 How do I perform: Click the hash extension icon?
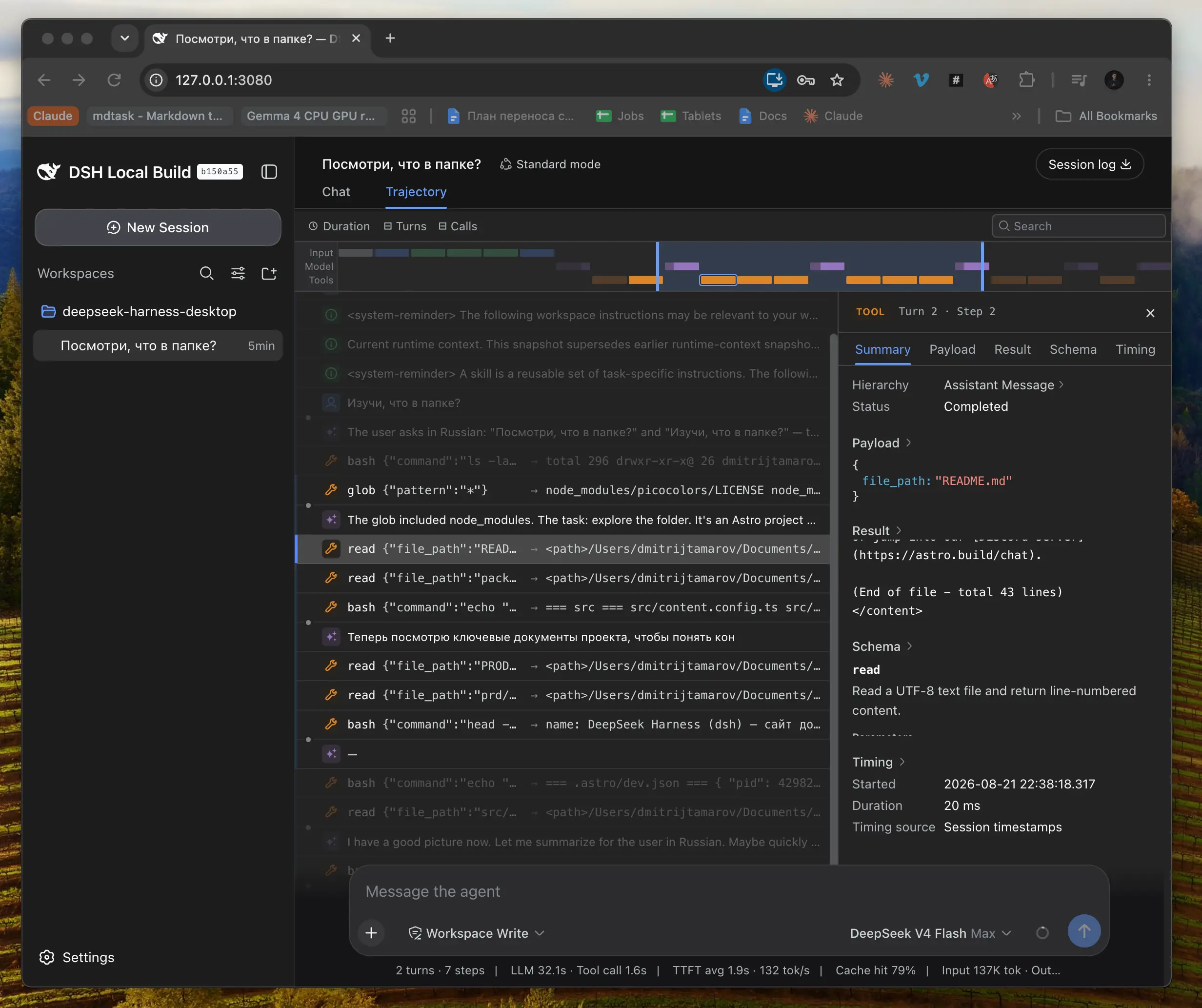(x=956, y=80)
